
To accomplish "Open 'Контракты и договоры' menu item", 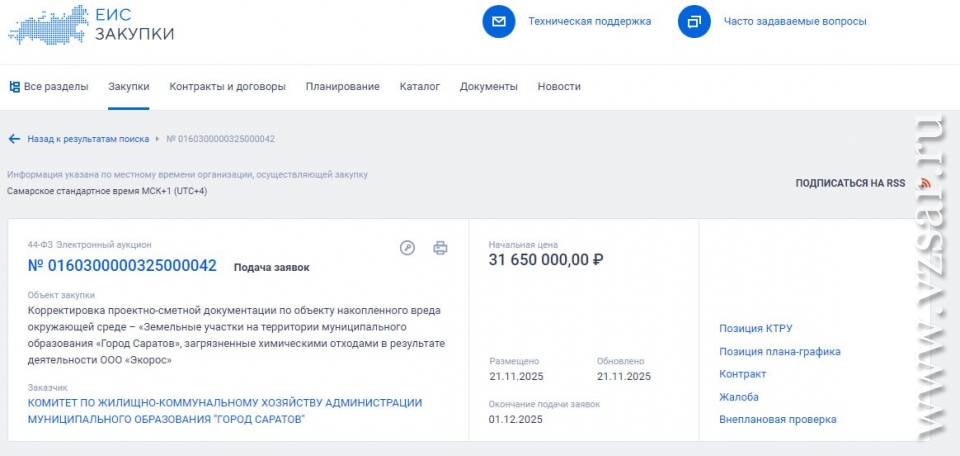I will click(x=227, y=87).
